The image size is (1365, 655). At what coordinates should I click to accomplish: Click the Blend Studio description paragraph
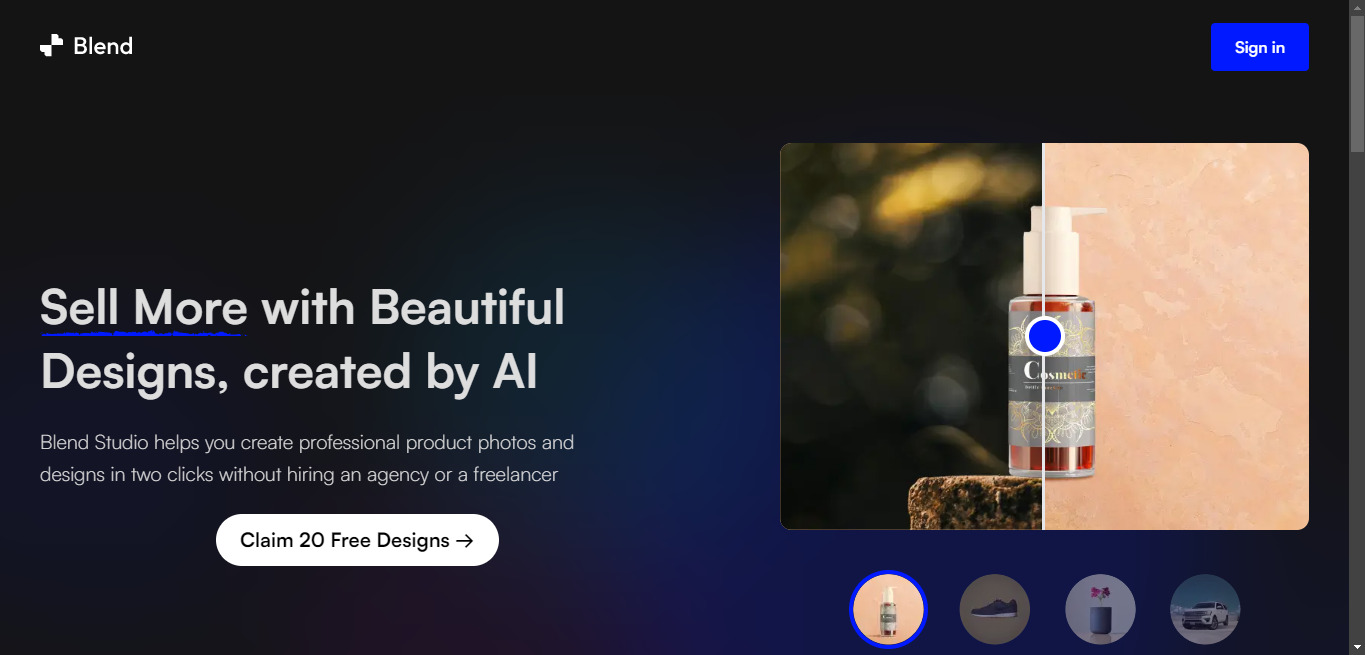[307, 458]
